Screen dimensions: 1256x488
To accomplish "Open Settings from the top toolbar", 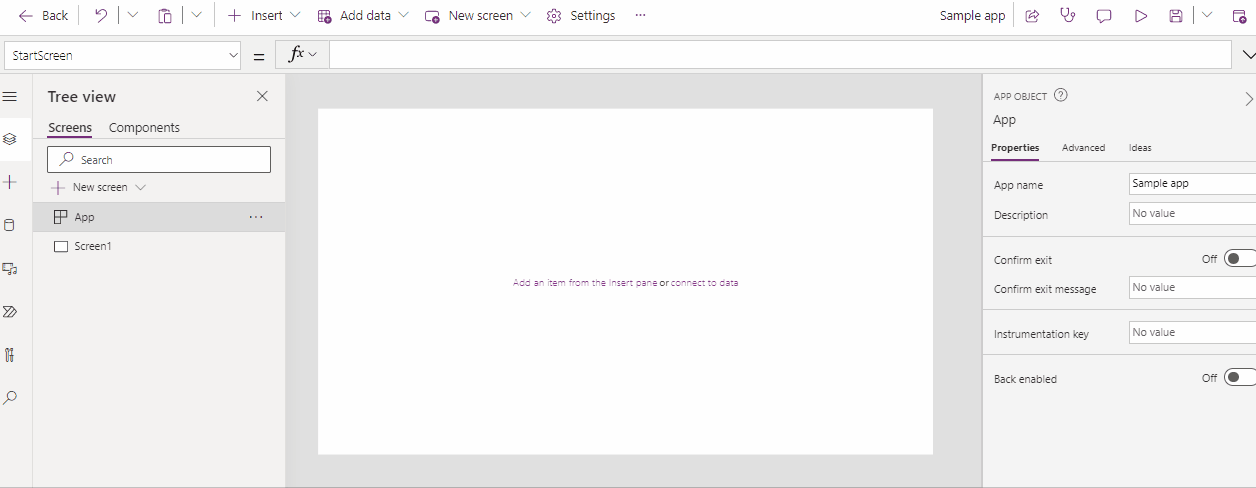I will coord(581,16).
